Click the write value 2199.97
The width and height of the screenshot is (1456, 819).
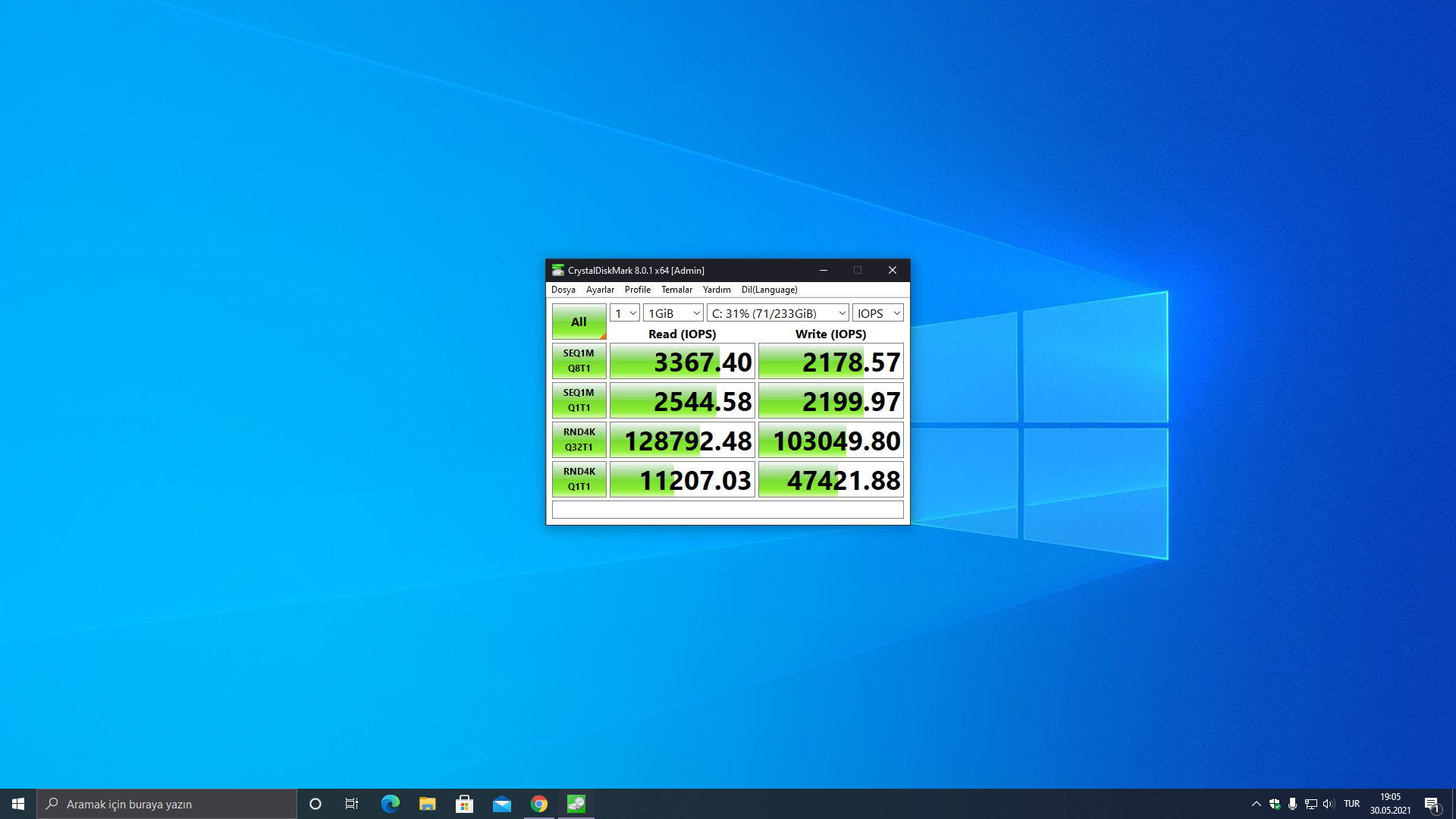(x=831, y=401)
